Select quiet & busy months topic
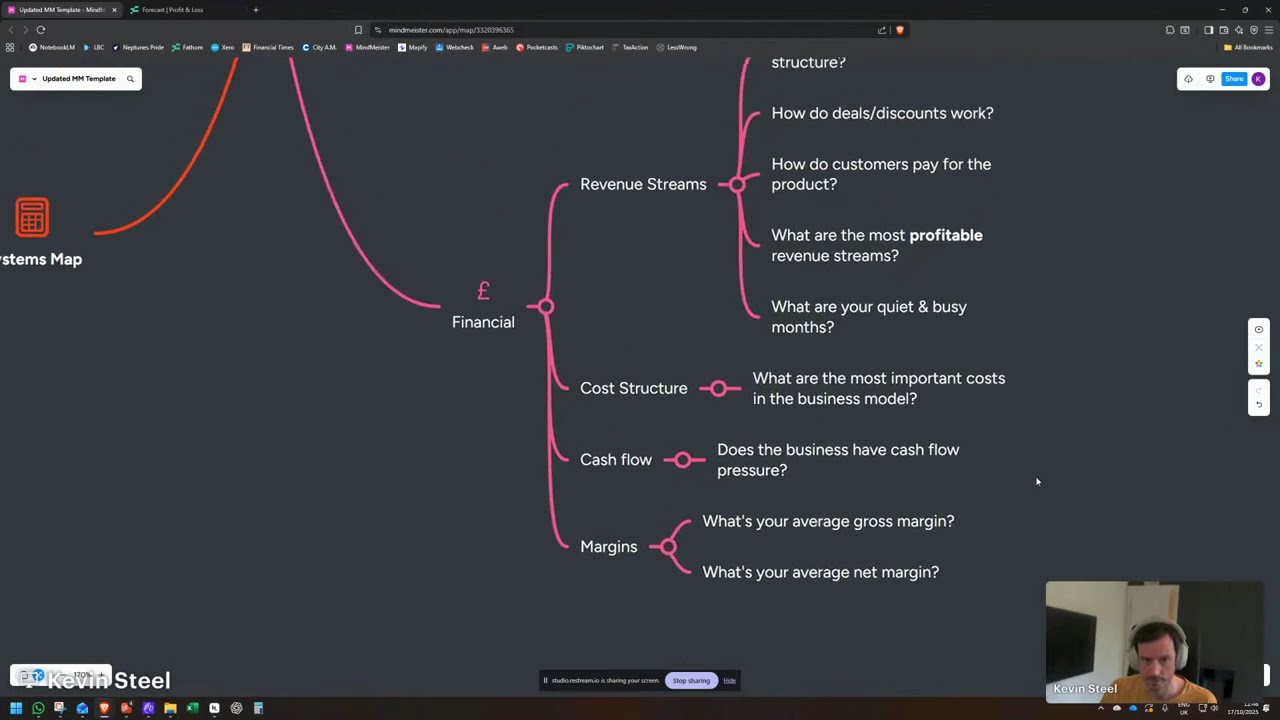1280x720 pixels. point(868,317)
